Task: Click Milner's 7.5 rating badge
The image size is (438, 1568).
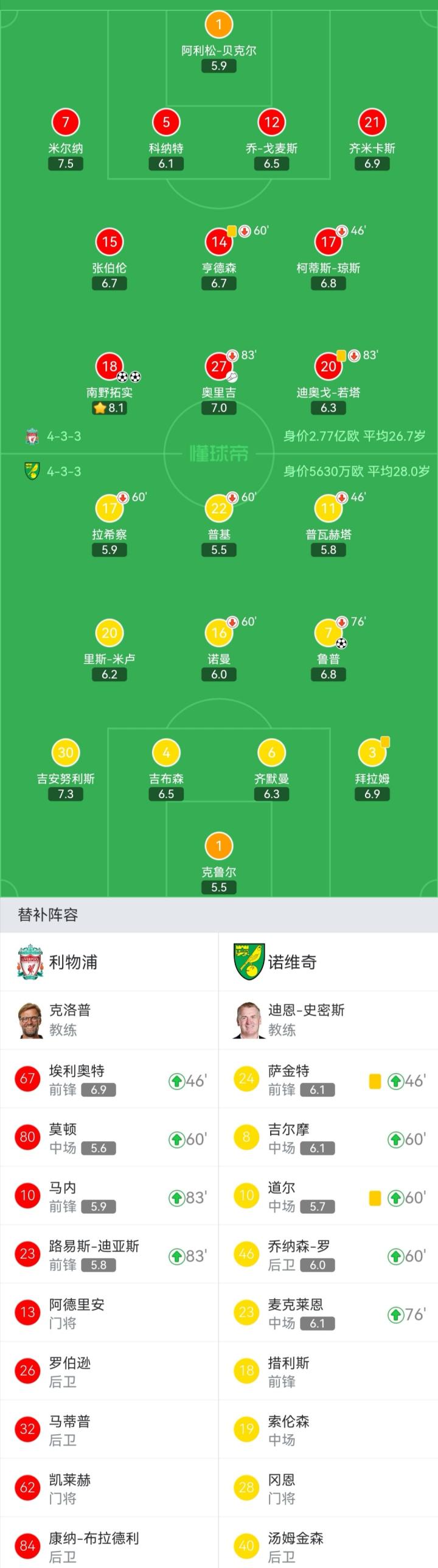Action: coord(66,164)
